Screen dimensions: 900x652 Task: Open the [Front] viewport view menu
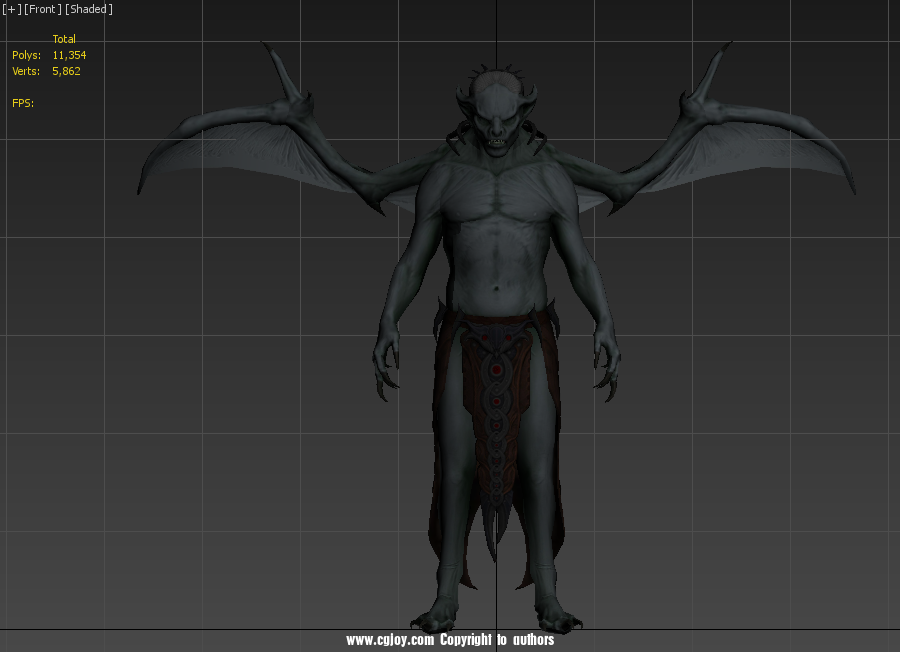[x=42, y=9]
